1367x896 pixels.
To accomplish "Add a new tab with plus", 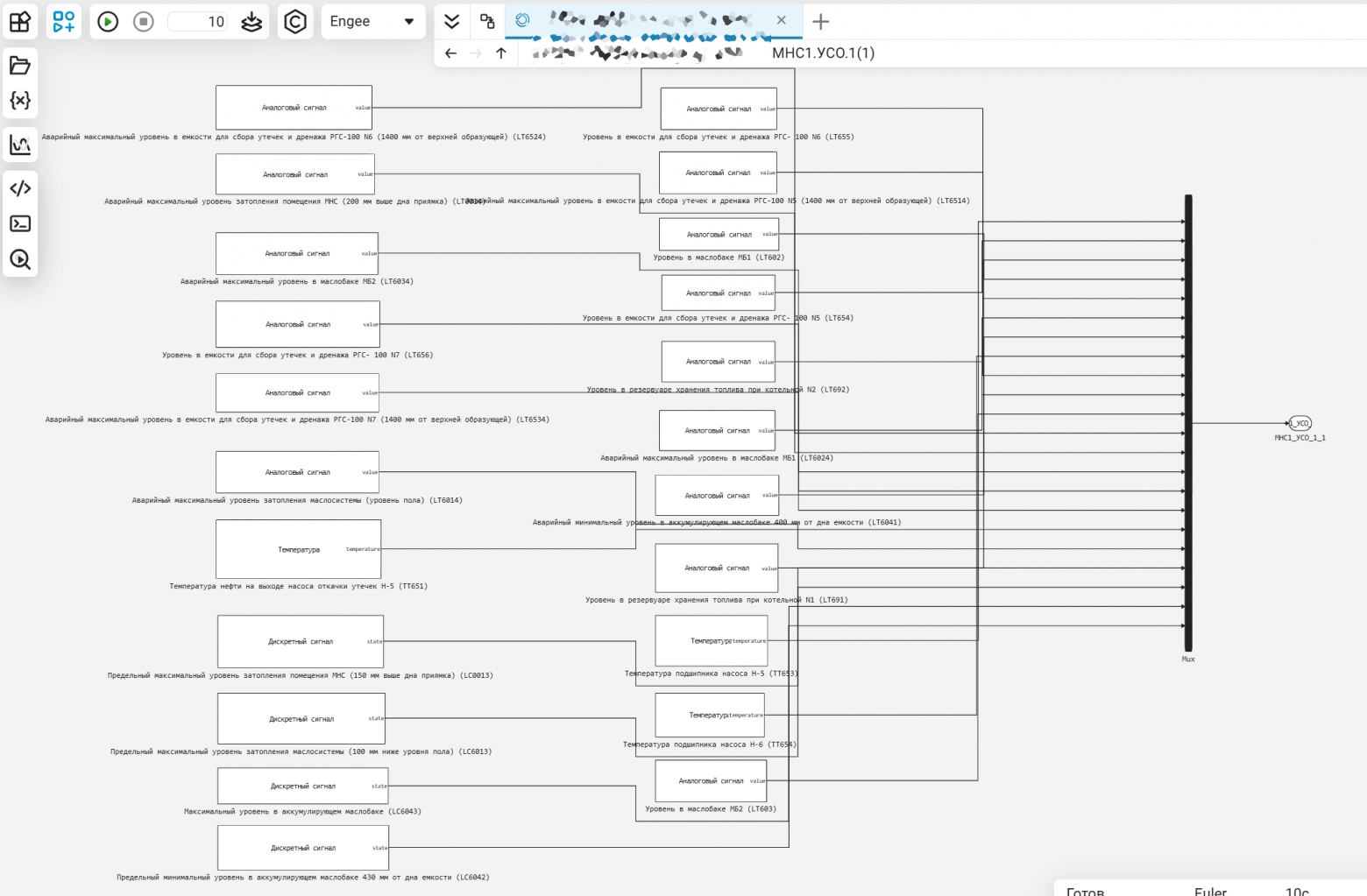I will tap(821, 22).
